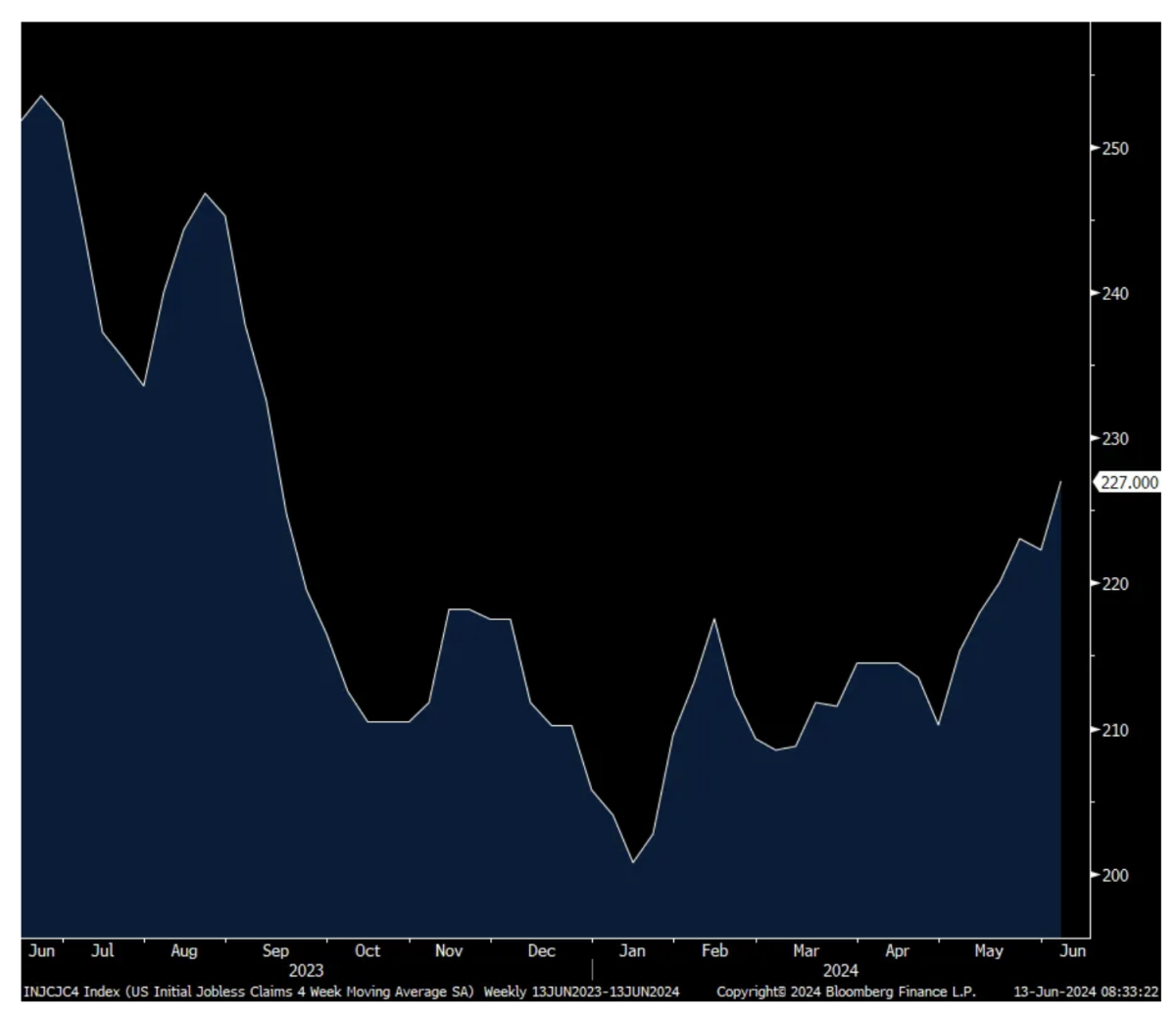The height and width of the screenshot is (1018, 1176).
Task: Select the Oct month label on x-axis
Action: 367,950
